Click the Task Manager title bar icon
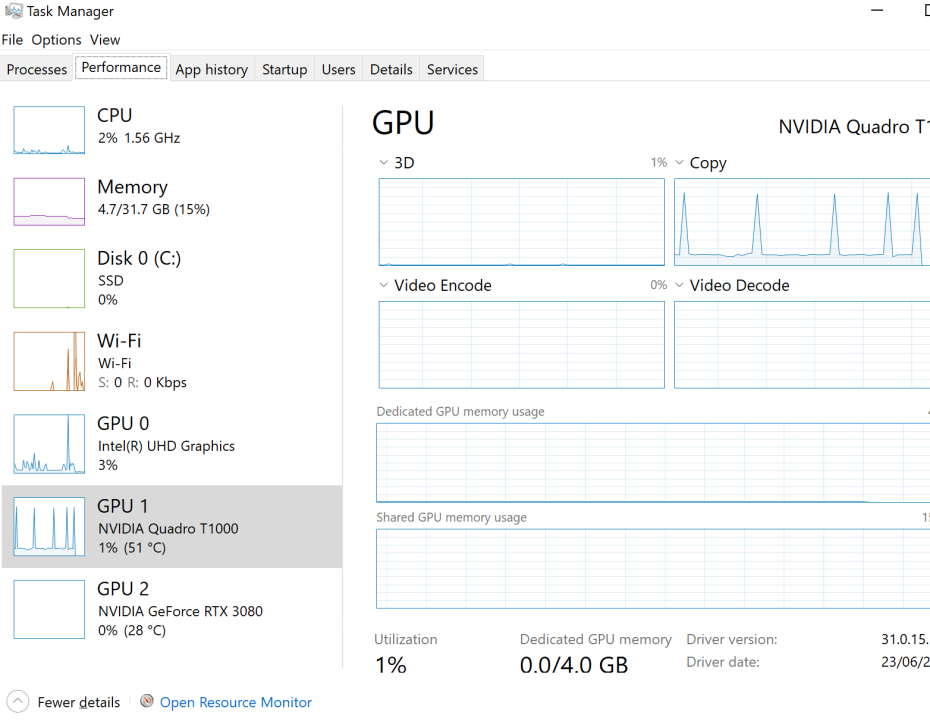 point(13,11)
